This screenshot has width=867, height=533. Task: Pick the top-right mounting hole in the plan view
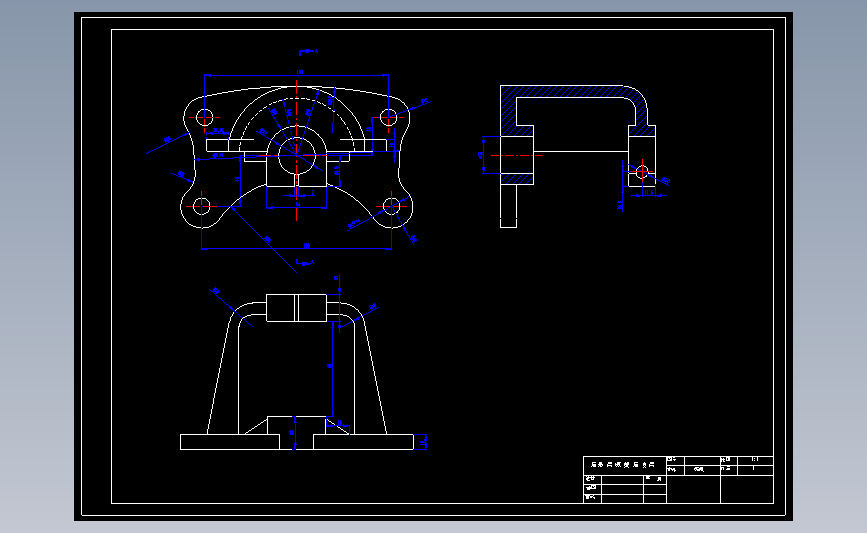pyautogui.click(x=389, y=117)
